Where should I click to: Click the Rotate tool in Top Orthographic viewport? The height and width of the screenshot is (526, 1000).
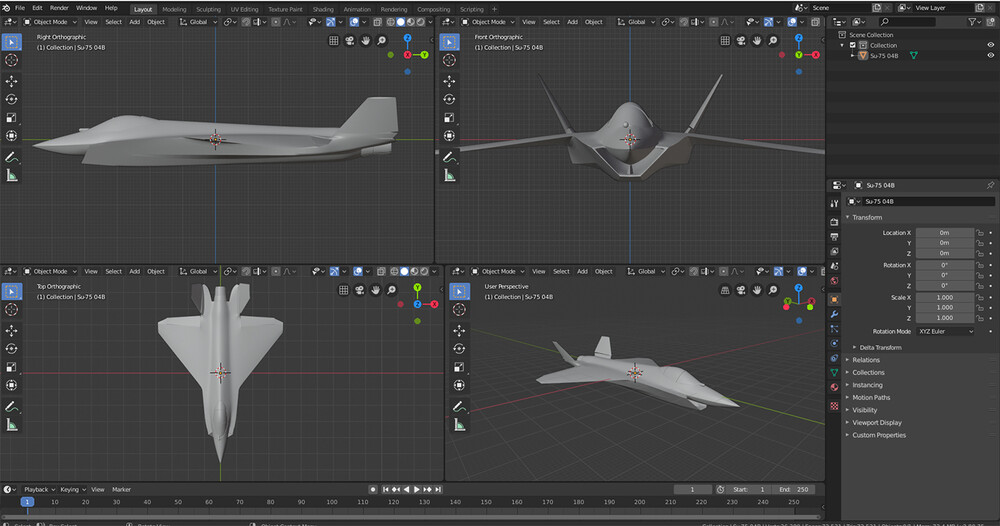(12, 349)
